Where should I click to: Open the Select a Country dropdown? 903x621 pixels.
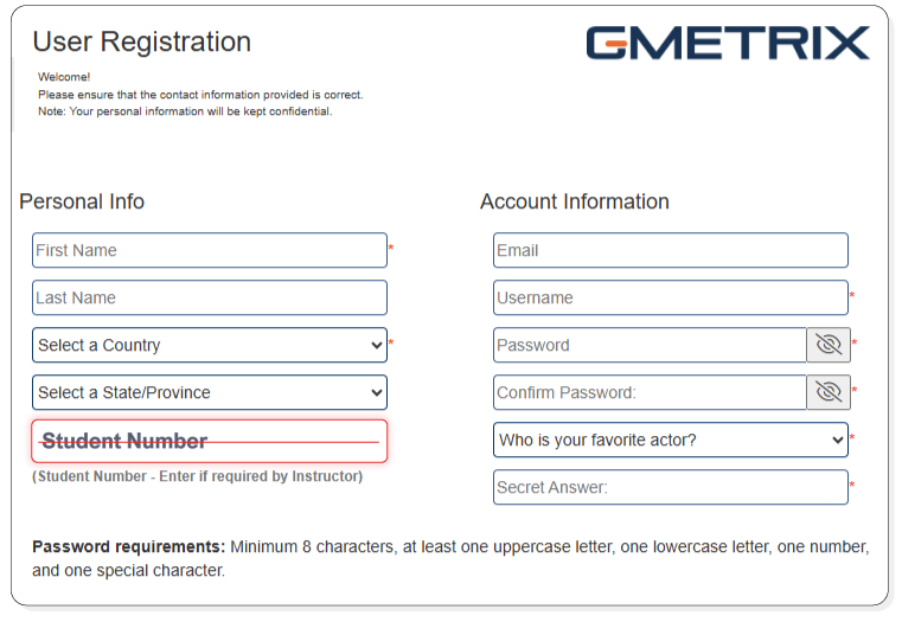(208, 344)
